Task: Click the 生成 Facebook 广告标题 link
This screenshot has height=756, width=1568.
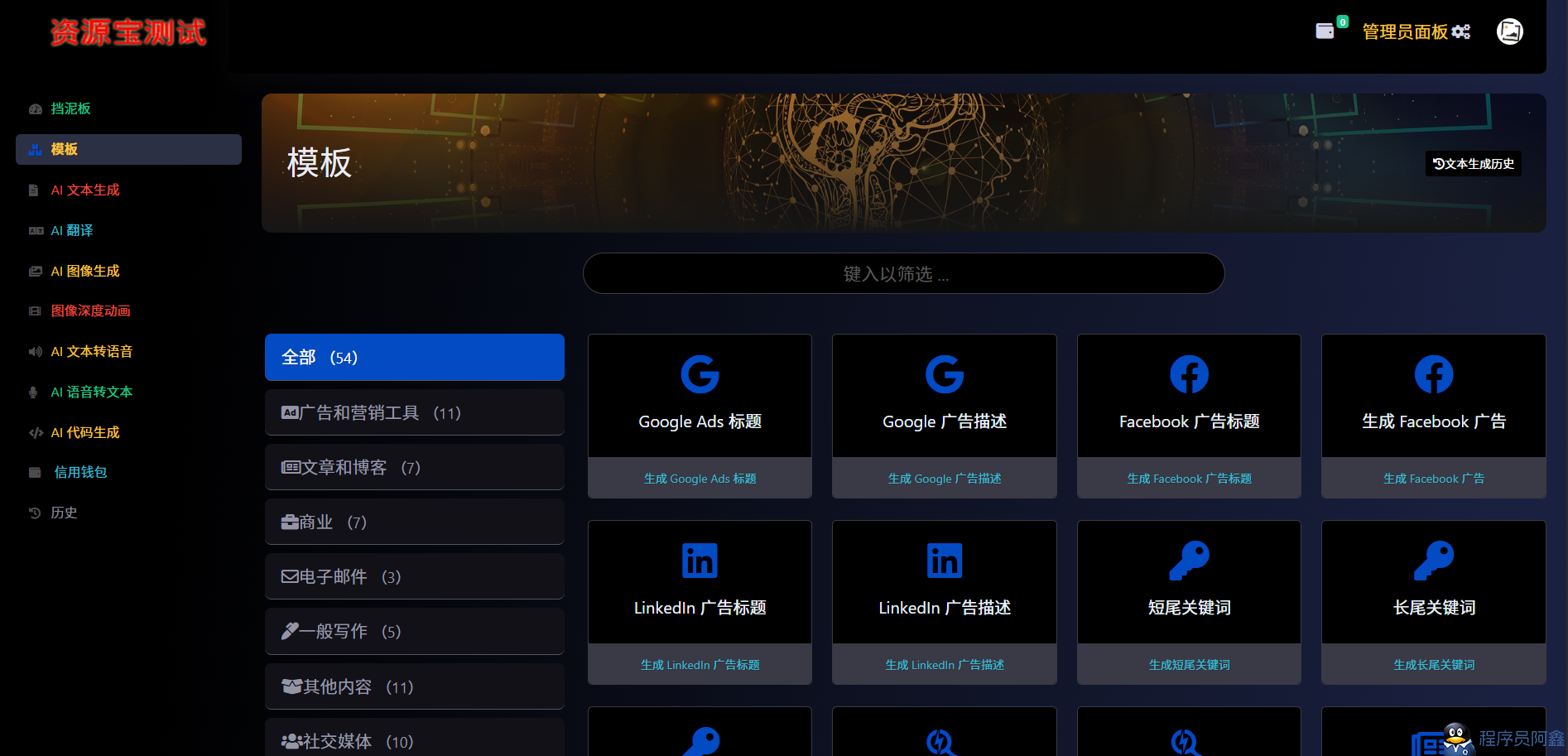Action: coord(1189,479)
